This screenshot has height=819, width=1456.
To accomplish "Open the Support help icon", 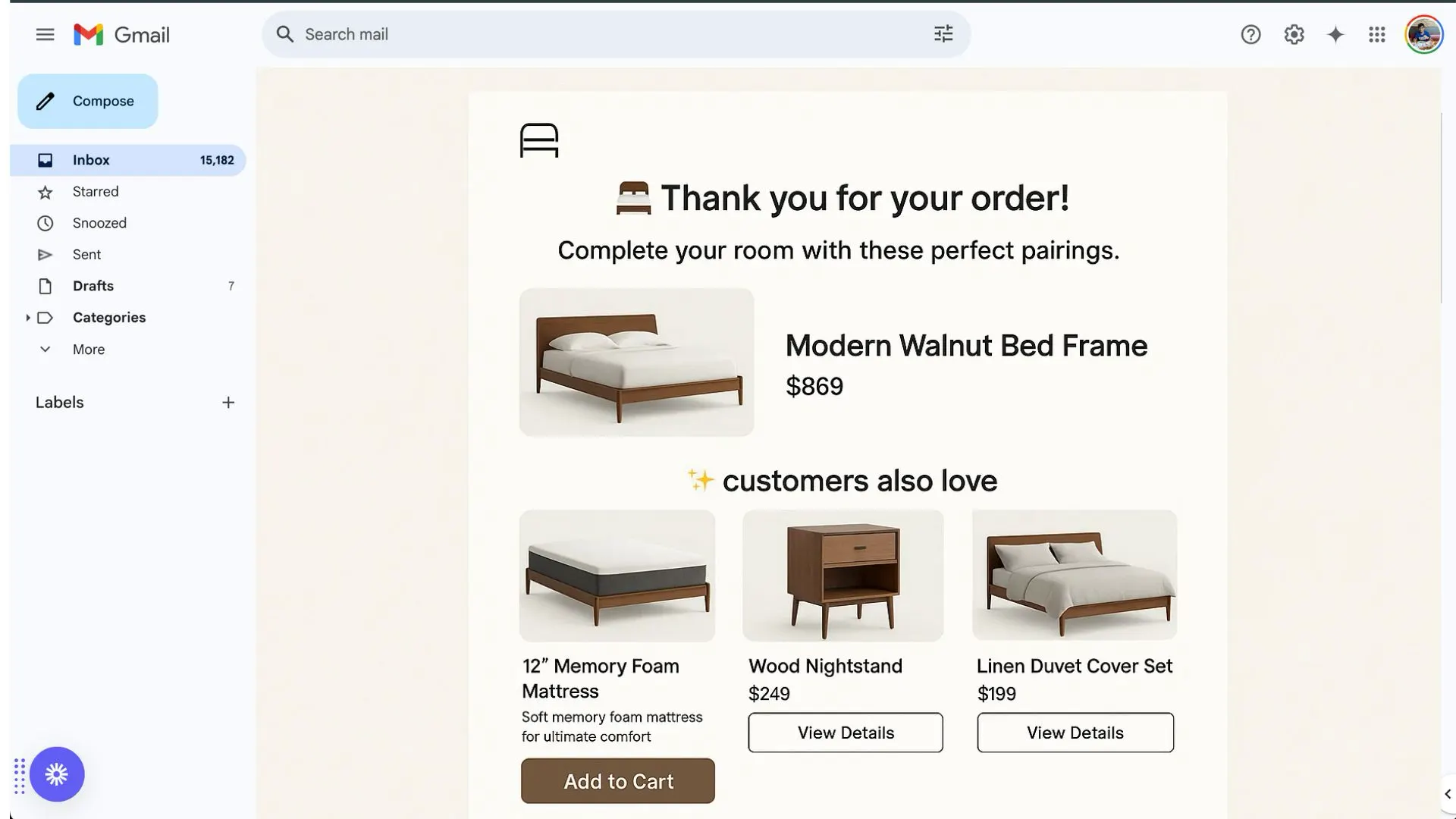I will (x=1250, y=35).
